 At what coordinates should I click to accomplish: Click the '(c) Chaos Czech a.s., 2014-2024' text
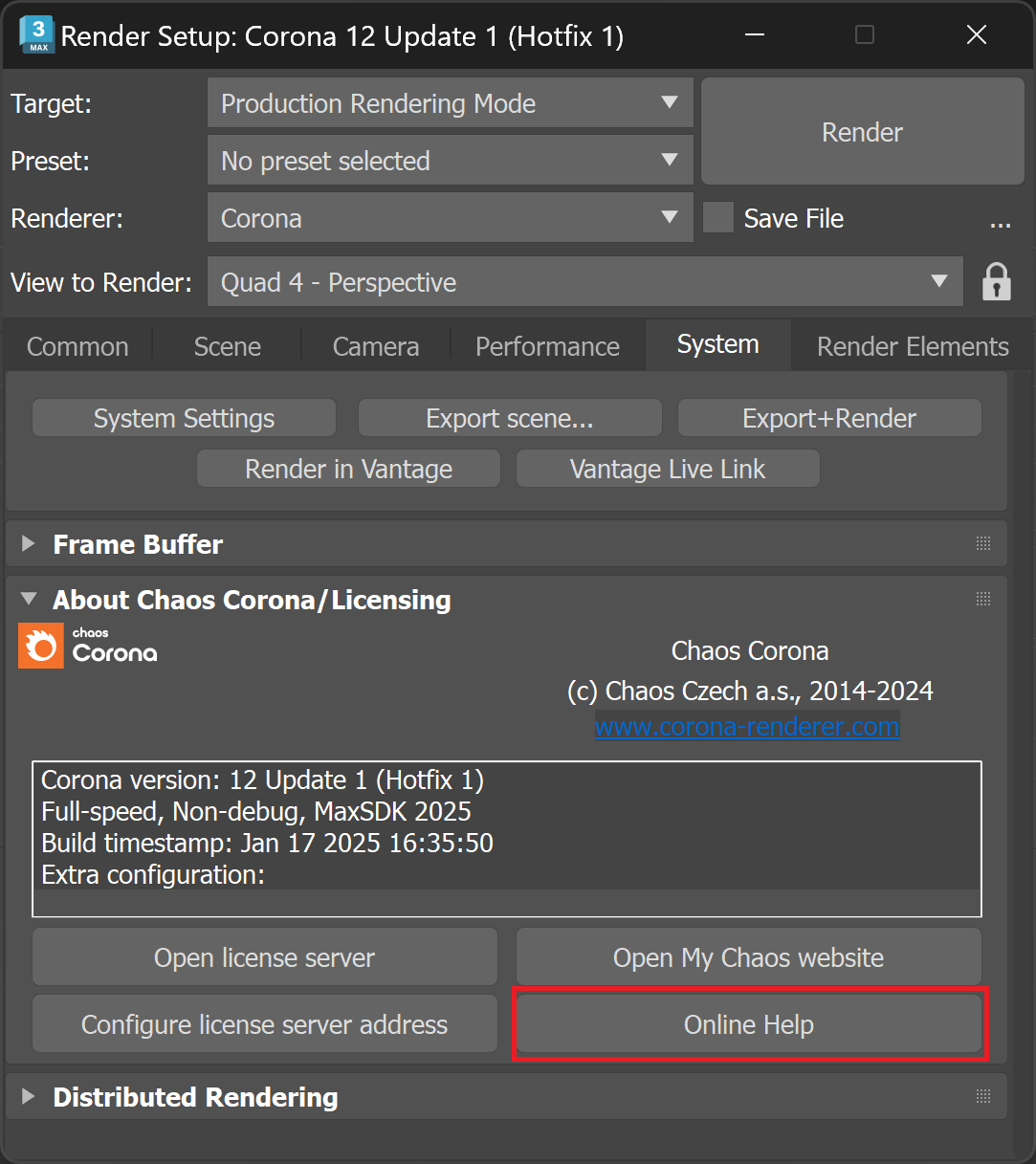[750, 691]
